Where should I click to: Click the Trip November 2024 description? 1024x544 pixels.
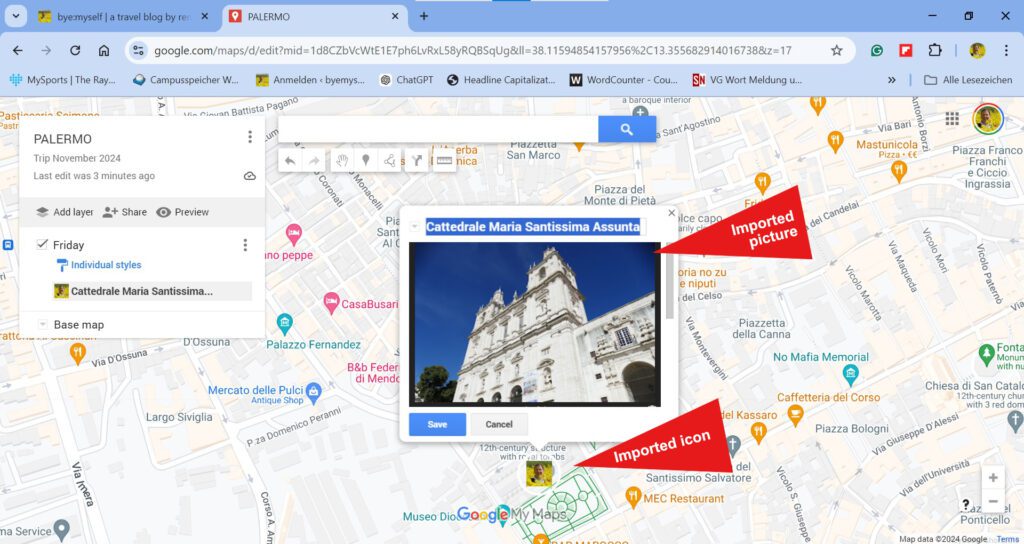tap(77, 158)
